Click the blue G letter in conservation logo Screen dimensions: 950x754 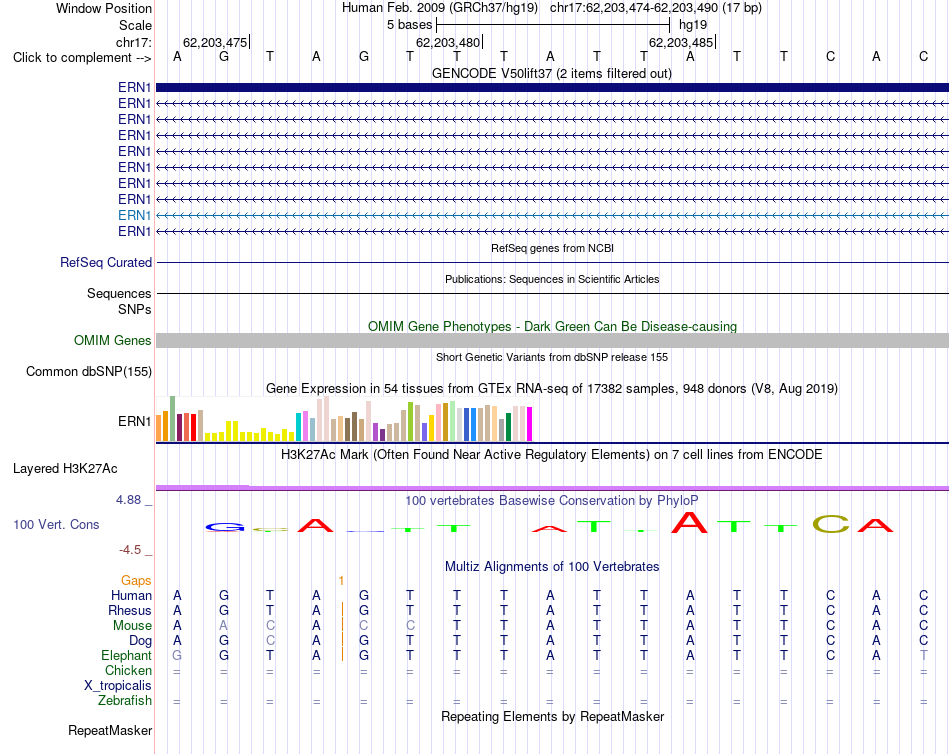[225, 527]
